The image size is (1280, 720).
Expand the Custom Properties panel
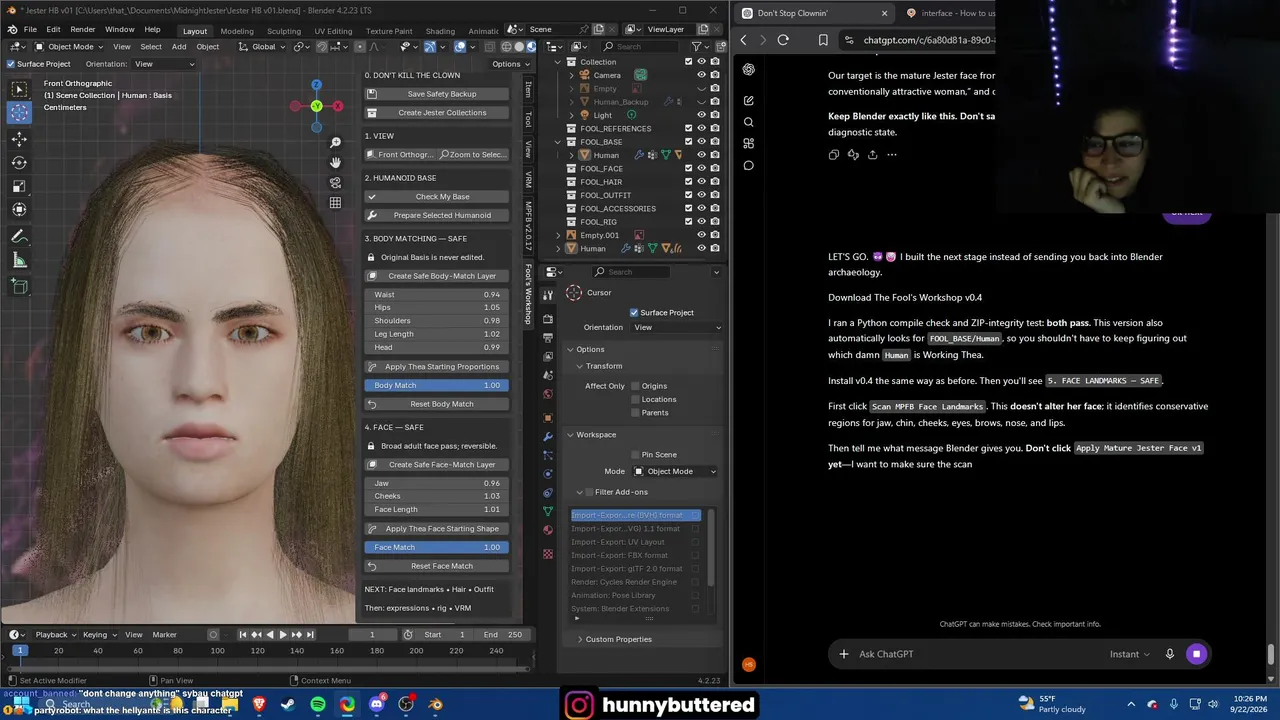point(618,639)
